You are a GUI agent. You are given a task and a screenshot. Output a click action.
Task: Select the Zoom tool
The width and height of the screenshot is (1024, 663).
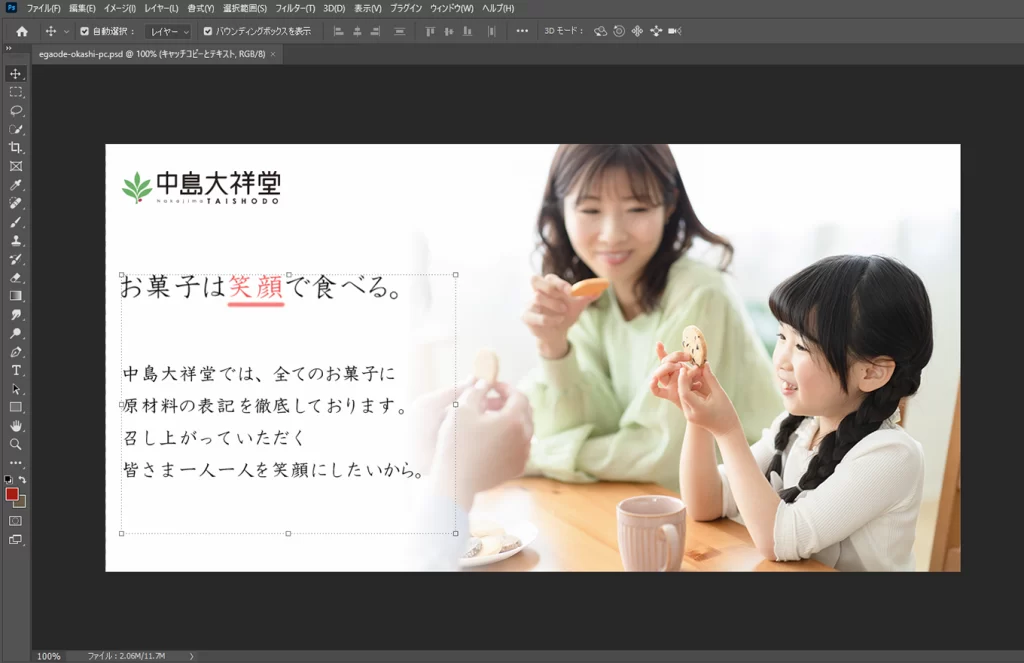(16, 444)
